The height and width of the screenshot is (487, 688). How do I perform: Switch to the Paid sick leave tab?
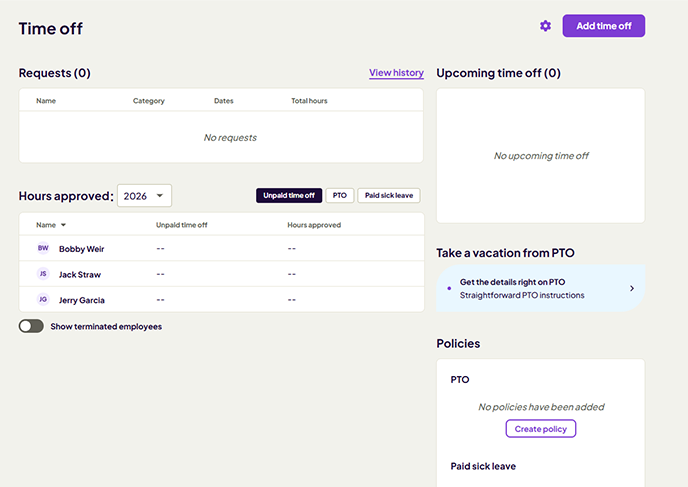click(389, 196)
